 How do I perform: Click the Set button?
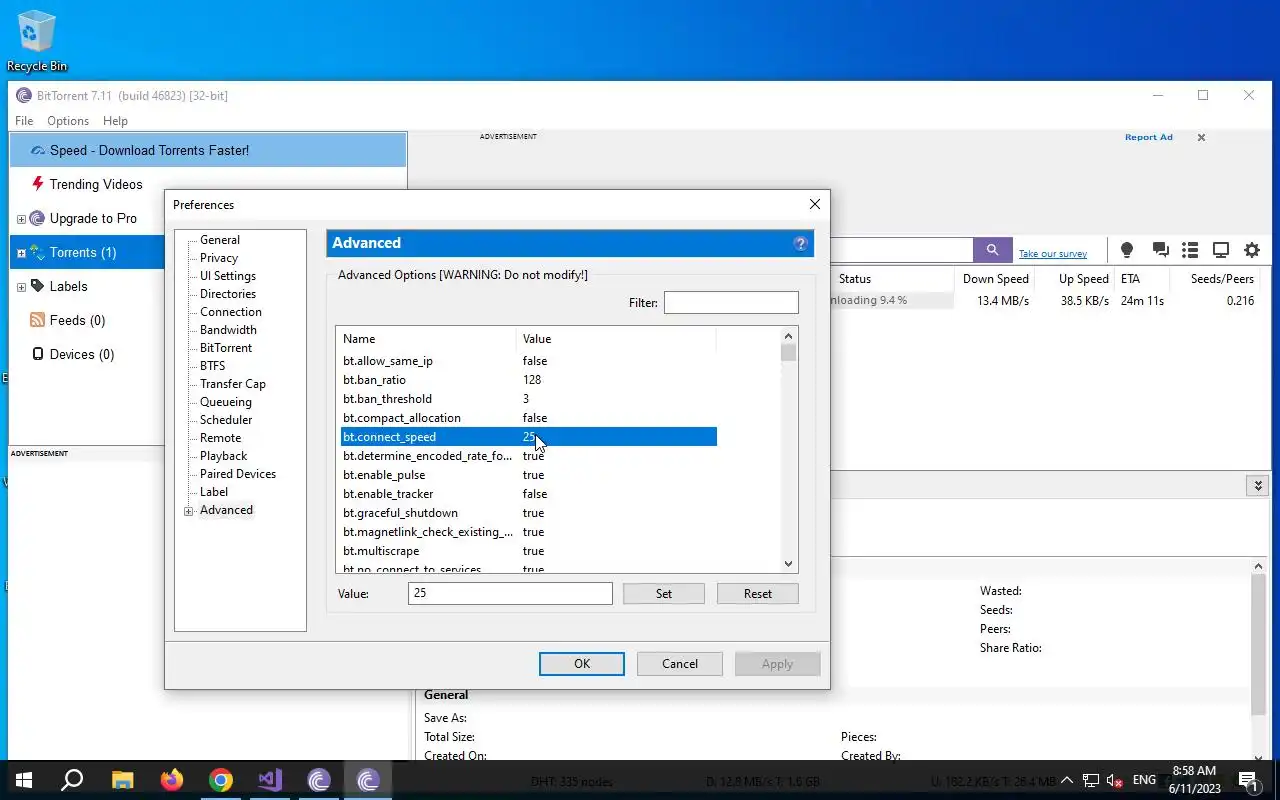[664, 594]
